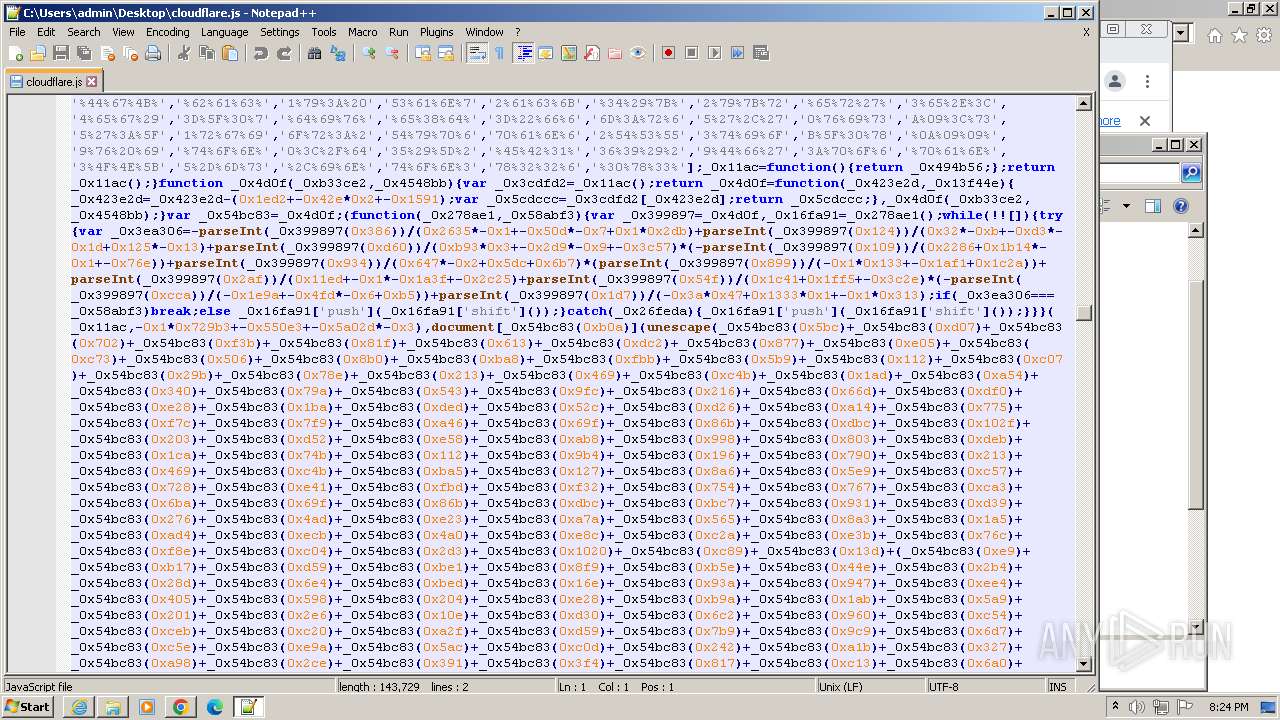Open the Replace dialog icon

click(337, 53)
